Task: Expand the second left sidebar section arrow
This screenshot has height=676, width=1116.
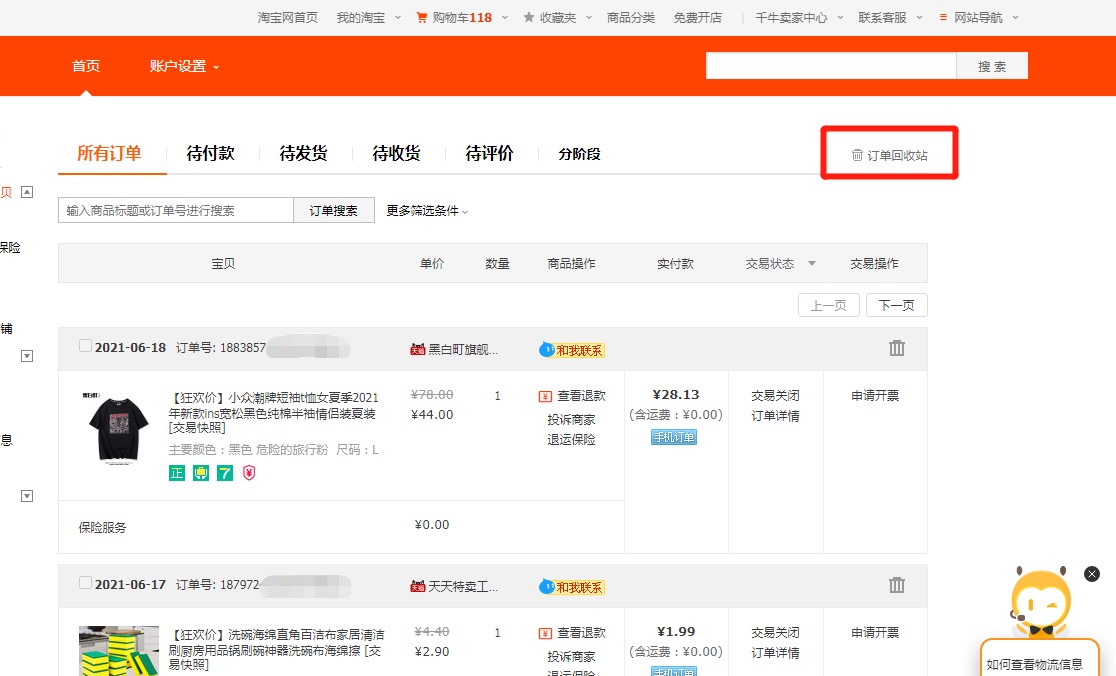Action: click(x=27, y=356)
